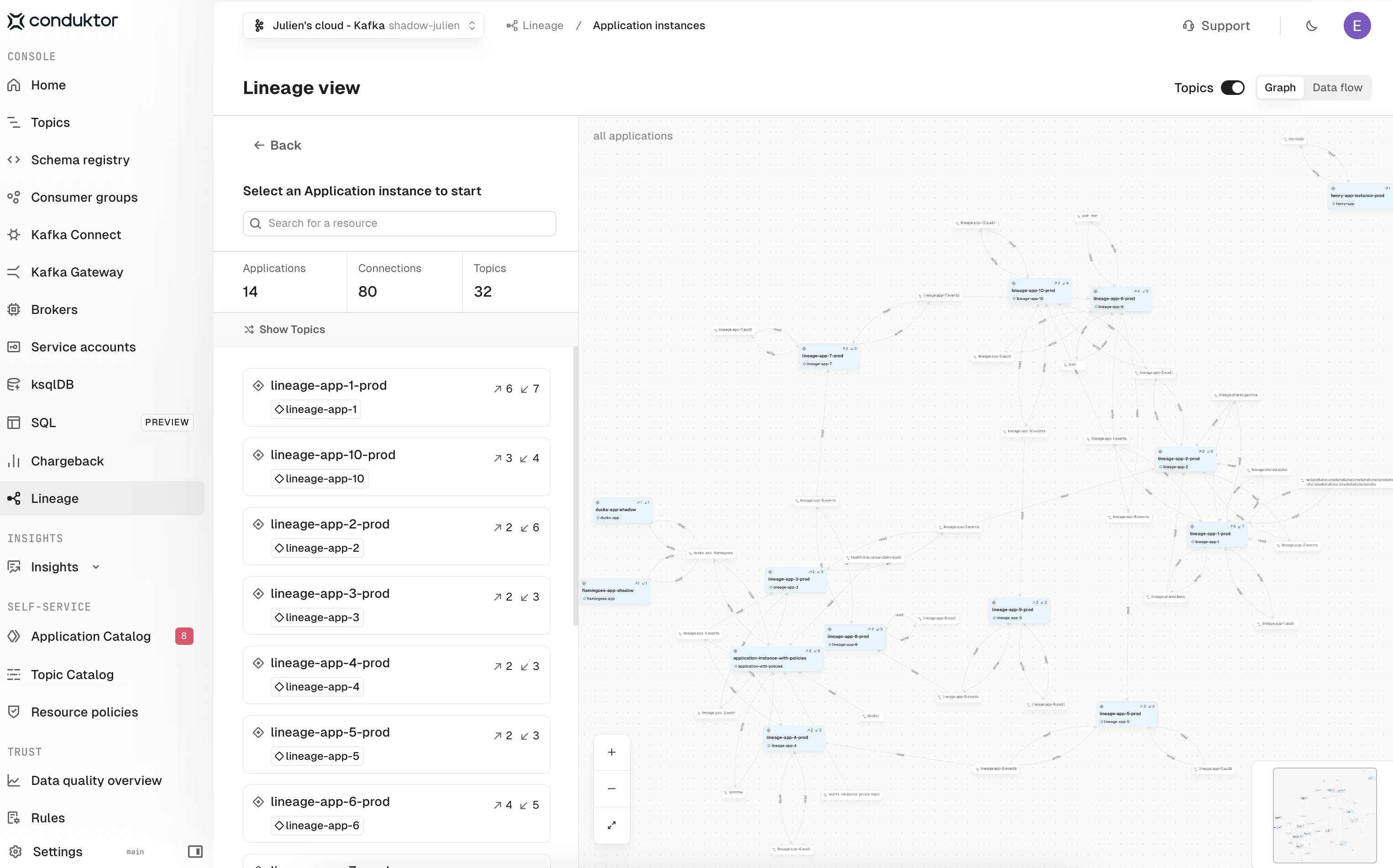Click the ducks-app-shadow graph node
The width and height of the screenshot is (1393, 868).
(623, 510)
